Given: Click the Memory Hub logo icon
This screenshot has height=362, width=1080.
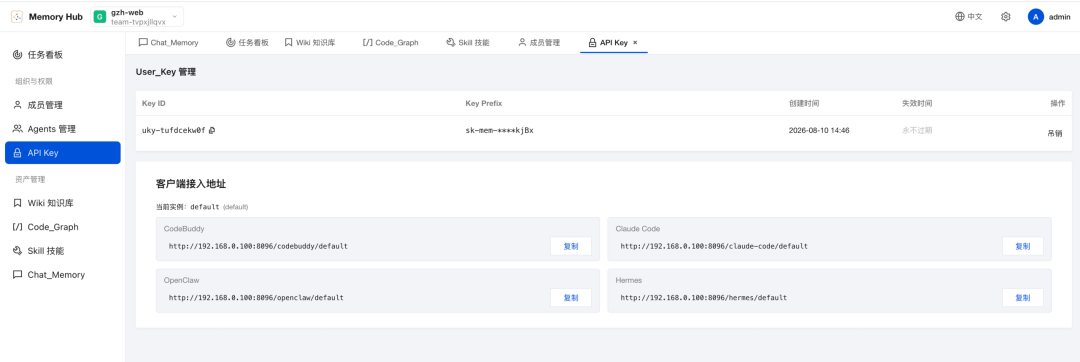Looking at the screenshot, I should 17,17.
